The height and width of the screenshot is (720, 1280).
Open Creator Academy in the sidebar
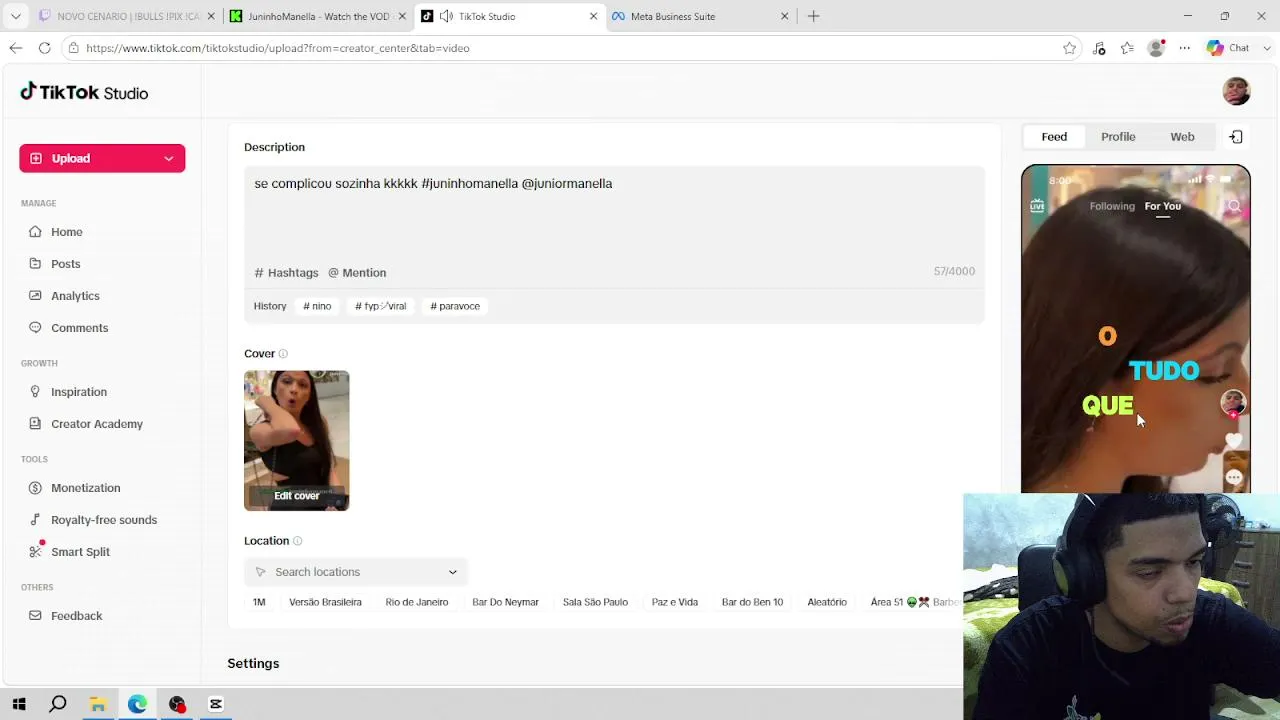coord(97,424)
